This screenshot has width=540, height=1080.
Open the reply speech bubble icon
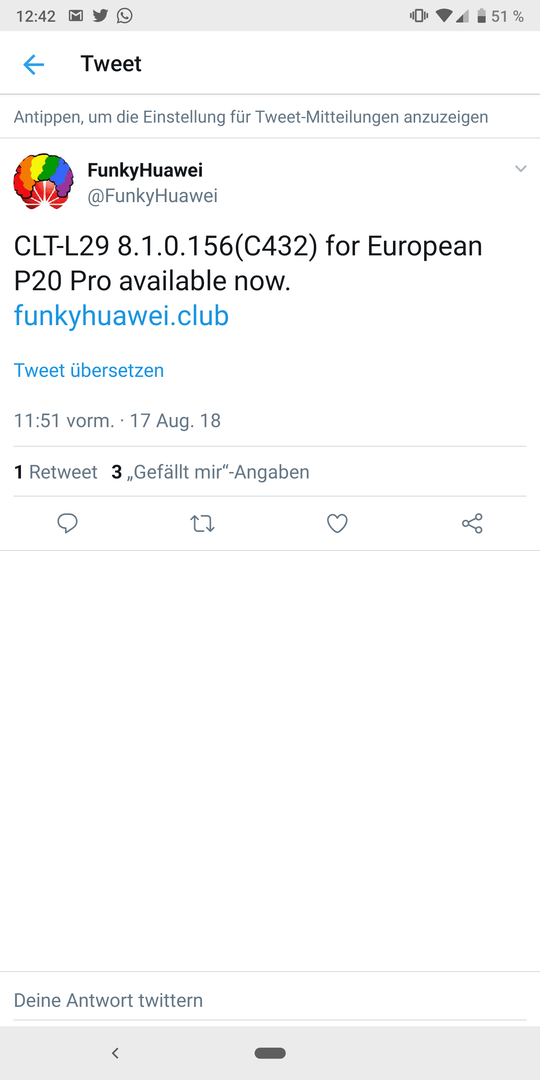point(67,523)
